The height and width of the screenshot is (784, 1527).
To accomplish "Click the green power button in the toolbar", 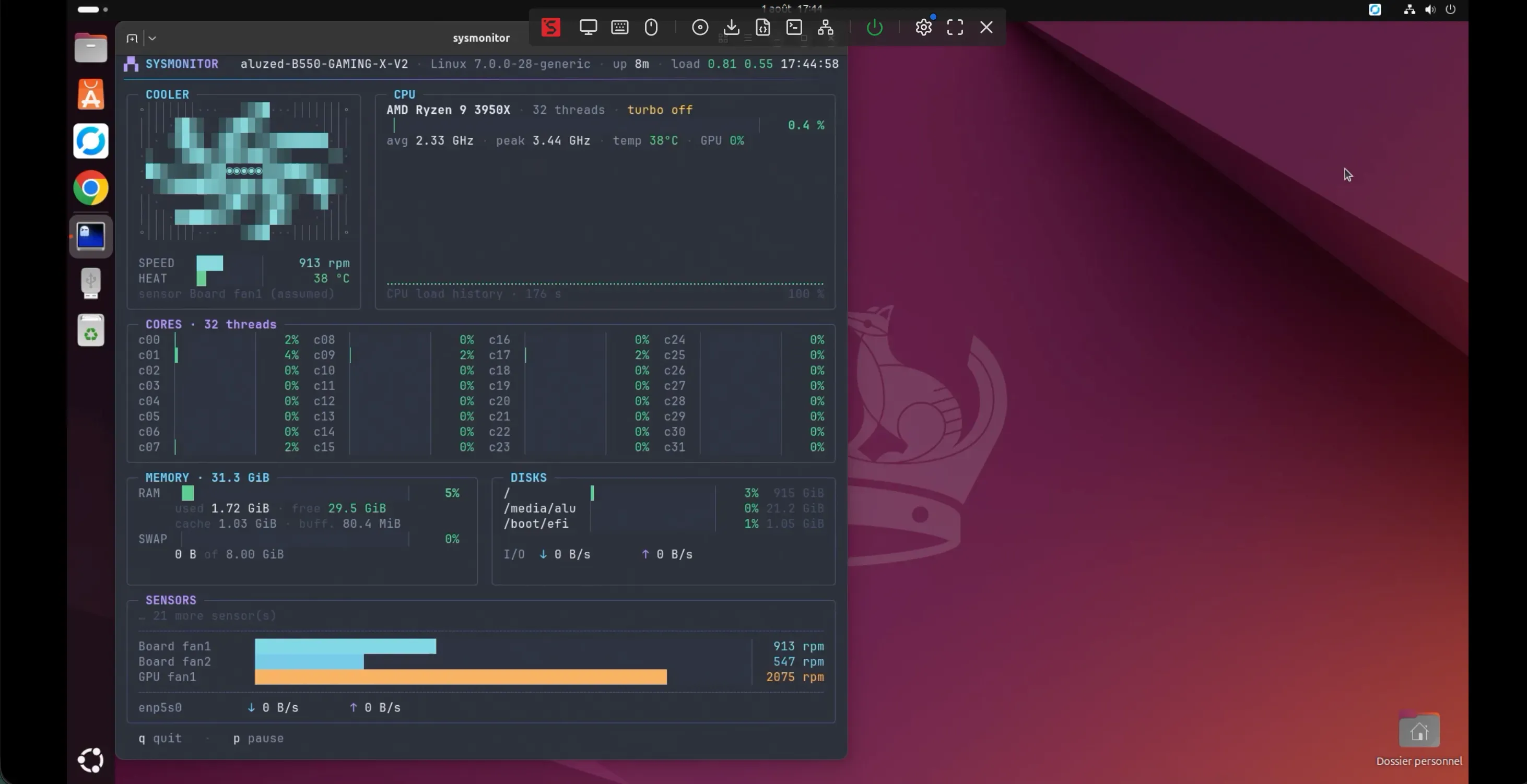I will (874, 27).
